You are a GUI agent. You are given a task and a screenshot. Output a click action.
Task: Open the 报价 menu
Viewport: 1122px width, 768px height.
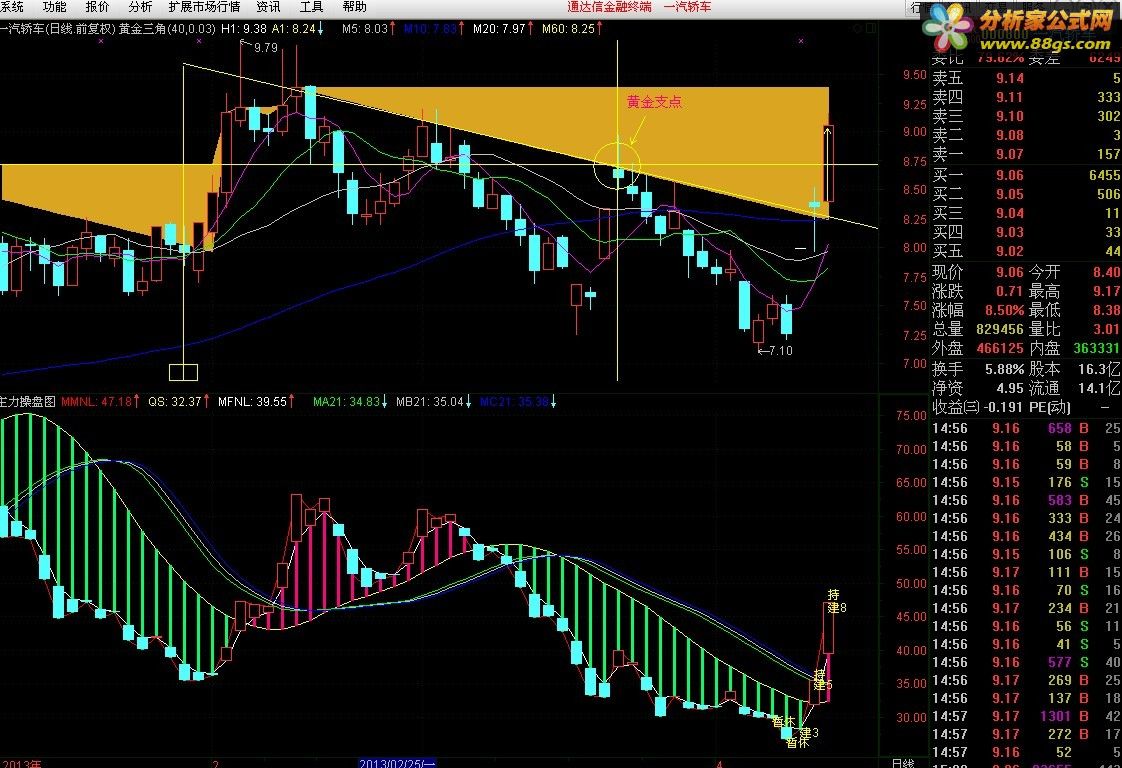pos(97,7)
